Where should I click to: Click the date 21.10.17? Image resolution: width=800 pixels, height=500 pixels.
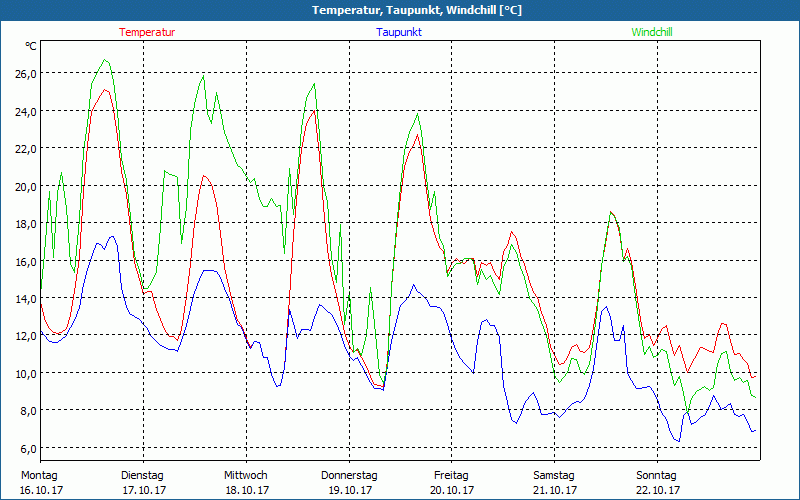click(556, 490)
